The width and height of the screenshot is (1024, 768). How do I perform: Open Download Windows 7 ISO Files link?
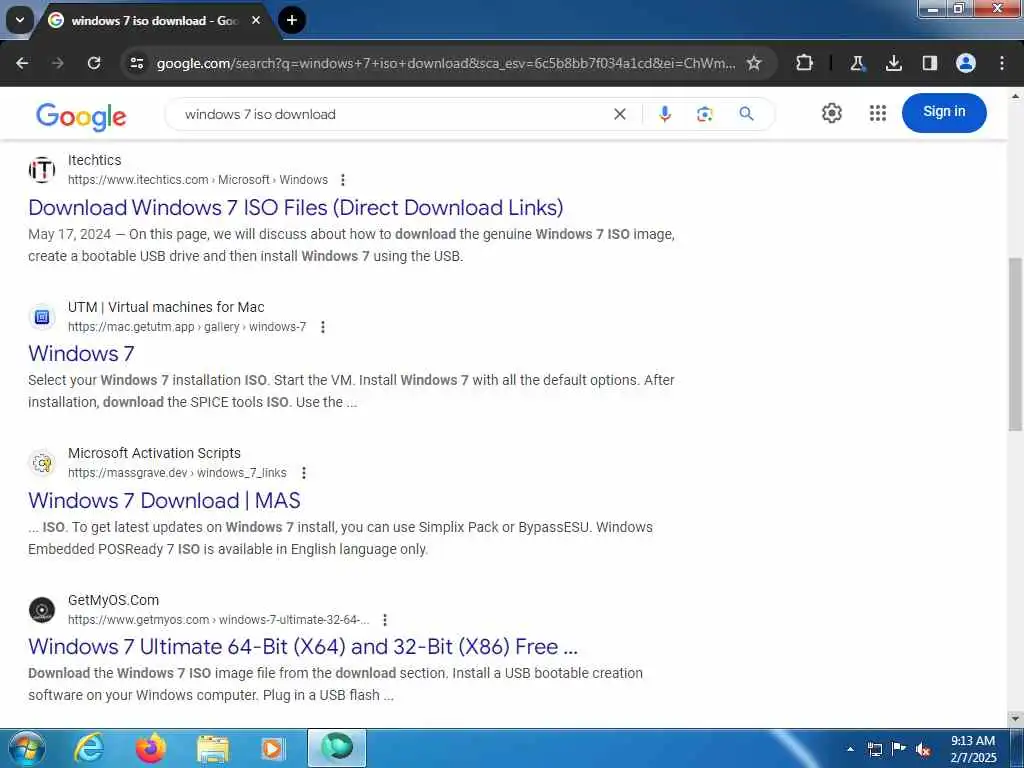(296, 208)
